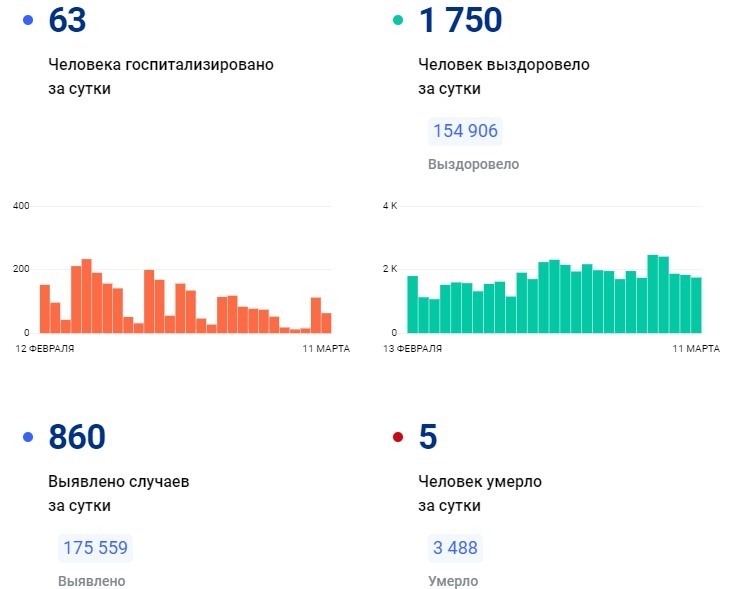Click the red dot beside the number 5
The height and width of the screenshot is (589, 744).
(398, 437)
